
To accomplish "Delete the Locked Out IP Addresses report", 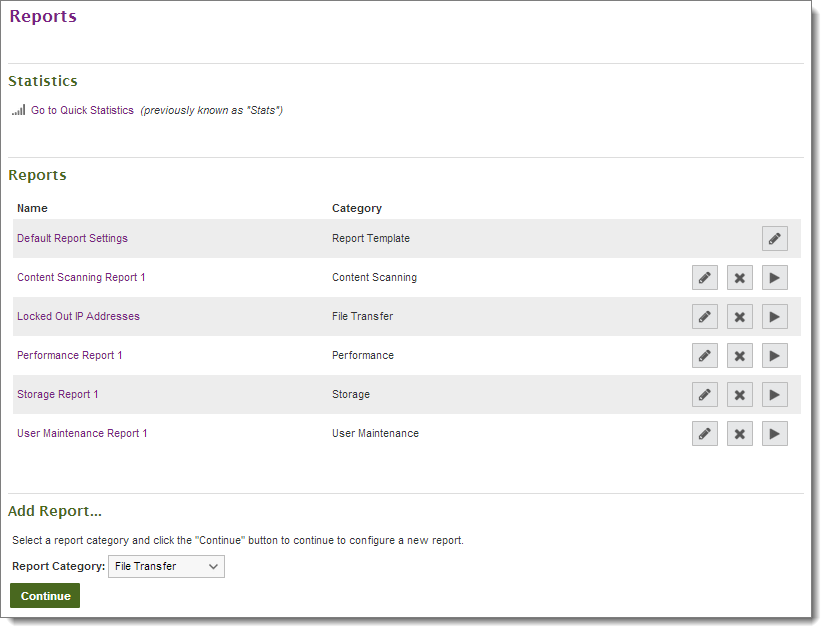I will click(739, 316).
